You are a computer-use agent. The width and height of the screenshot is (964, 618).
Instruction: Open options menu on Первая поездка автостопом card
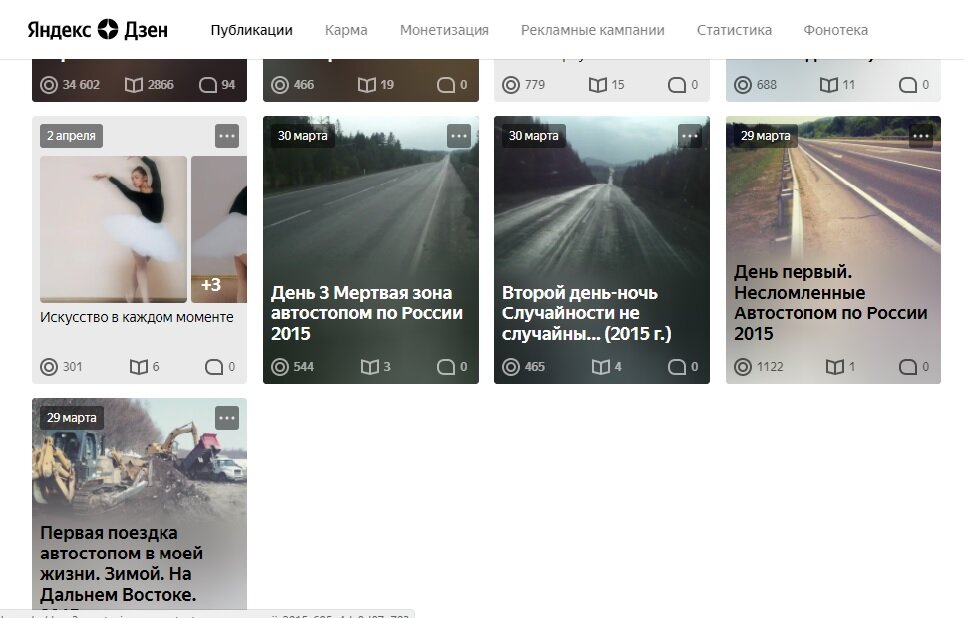point(227,418)
